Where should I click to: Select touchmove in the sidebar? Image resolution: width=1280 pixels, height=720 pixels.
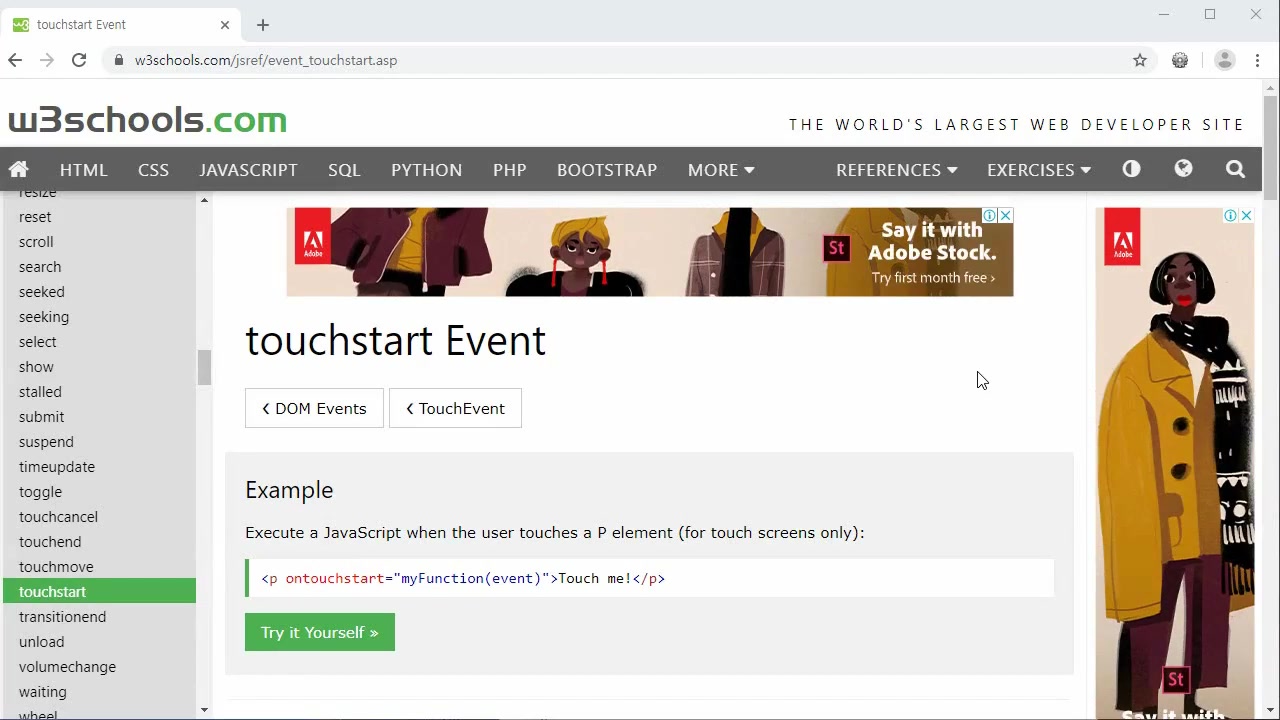(56, 567)
